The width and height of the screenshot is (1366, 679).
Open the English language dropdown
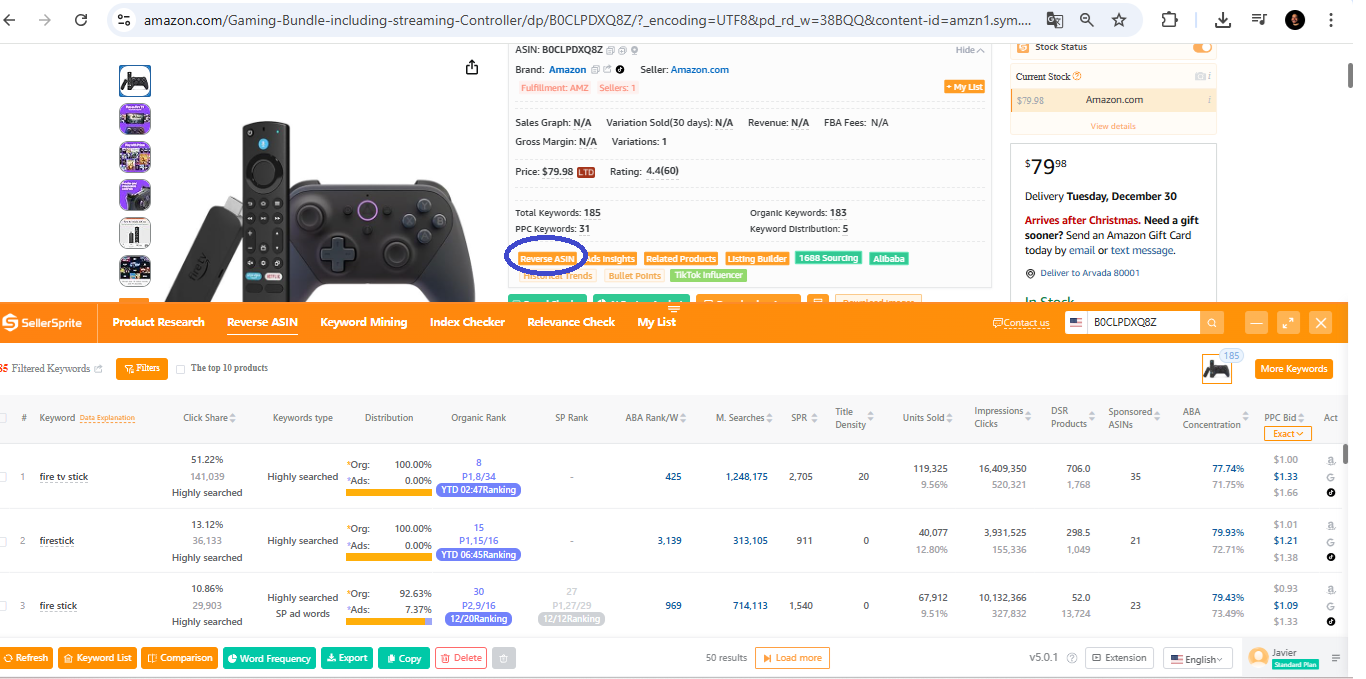1197,658
